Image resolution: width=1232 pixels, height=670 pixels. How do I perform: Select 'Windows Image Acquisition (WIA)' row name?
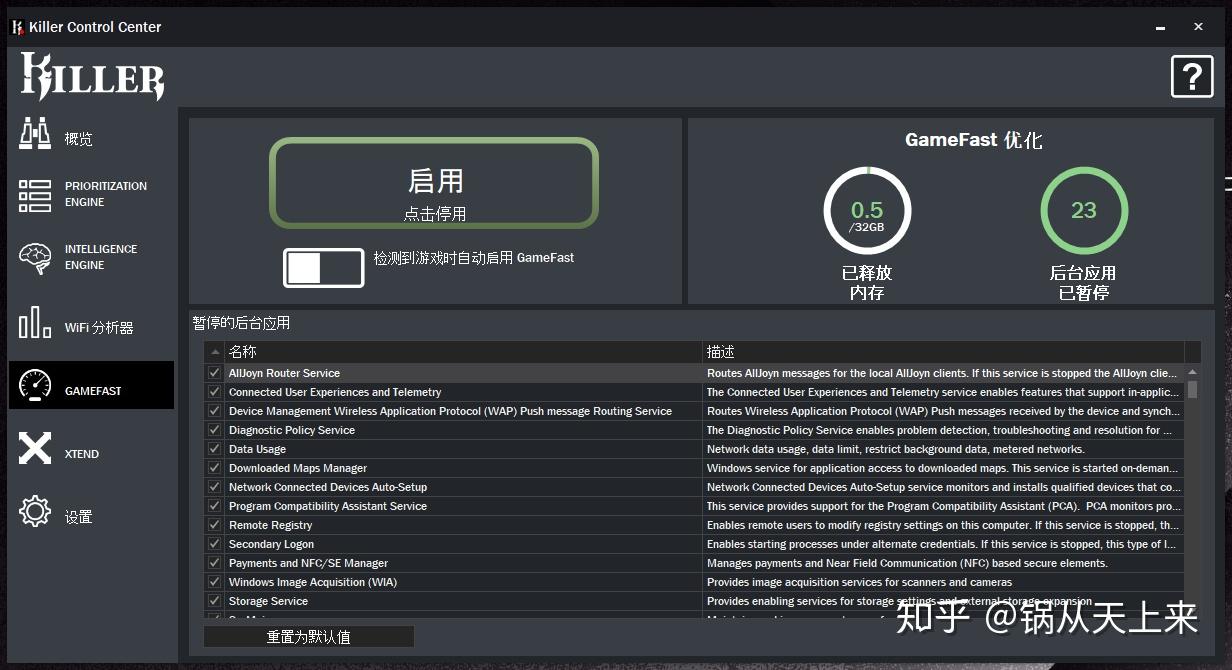(x=313, y=582)
